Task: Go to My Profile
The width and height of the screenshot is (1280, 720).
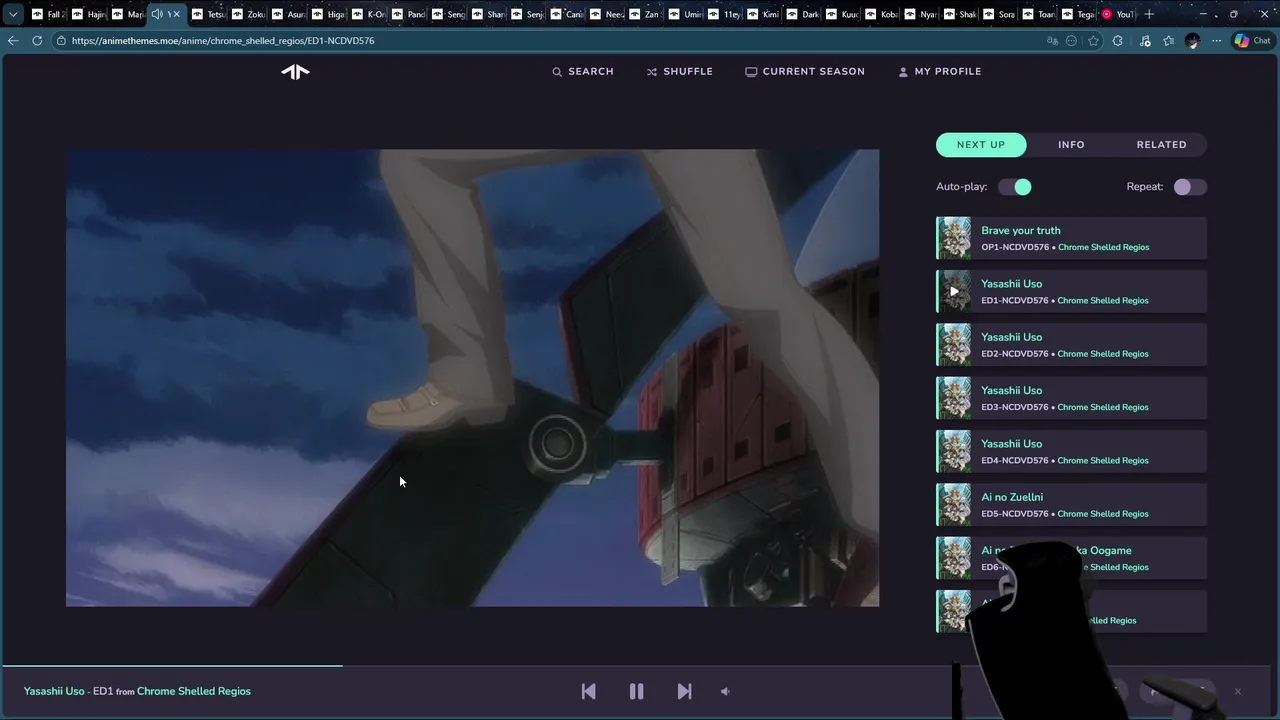Action: (x=939, y=72)
